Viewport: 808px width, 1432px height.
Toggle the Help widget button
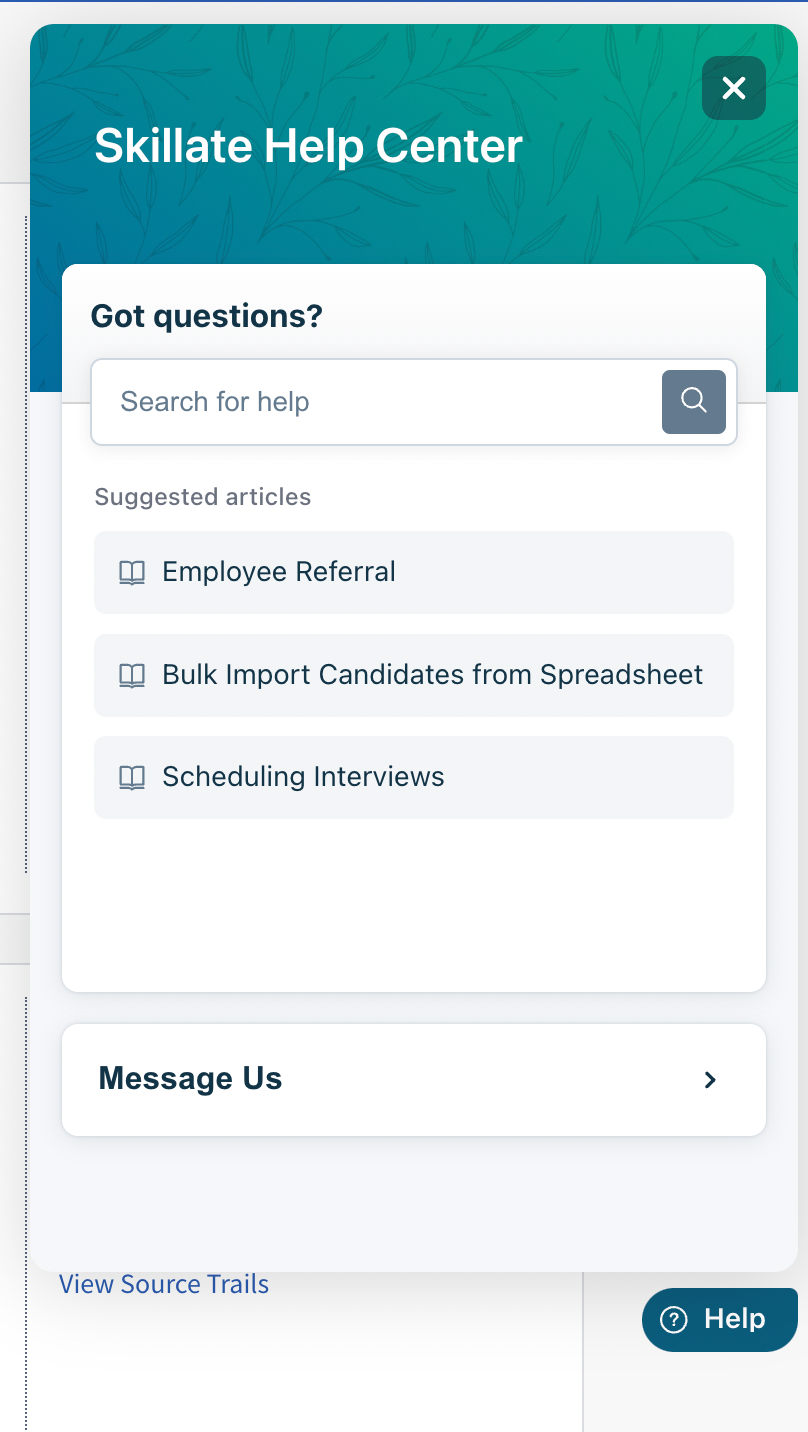(720, 1320)
